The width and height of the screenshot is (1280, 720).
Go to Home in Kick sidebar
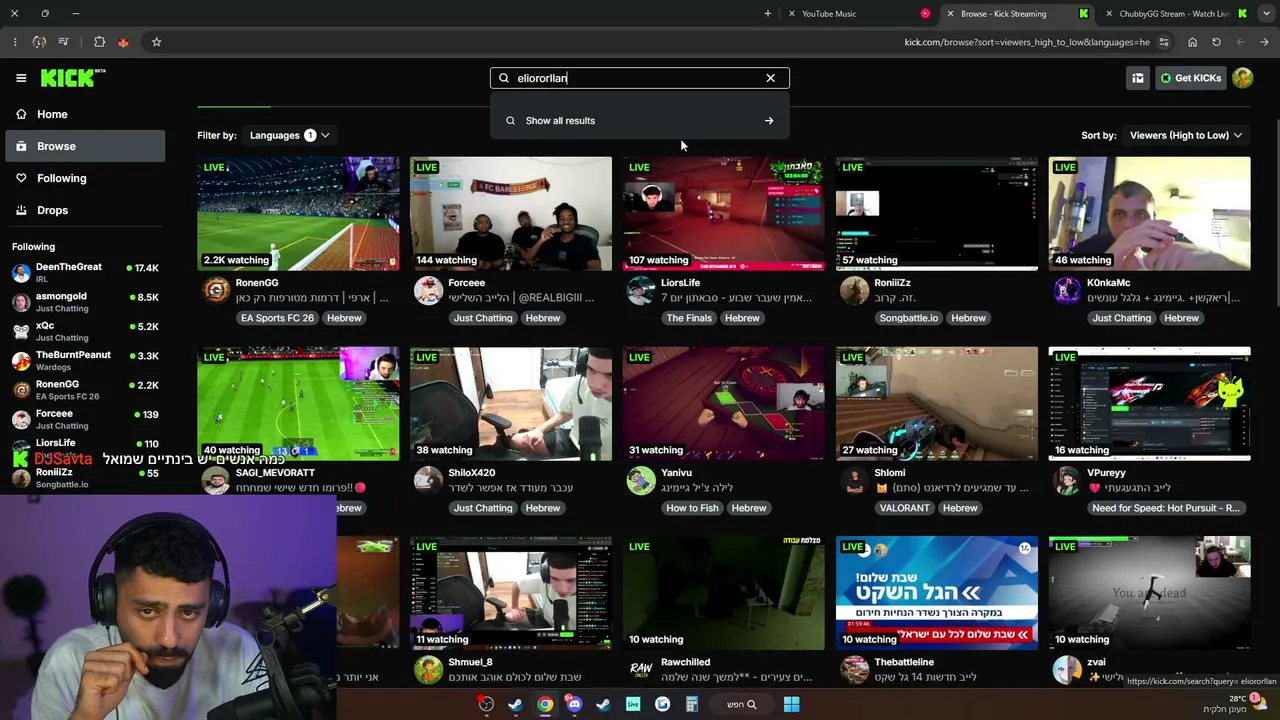(85, 114)
